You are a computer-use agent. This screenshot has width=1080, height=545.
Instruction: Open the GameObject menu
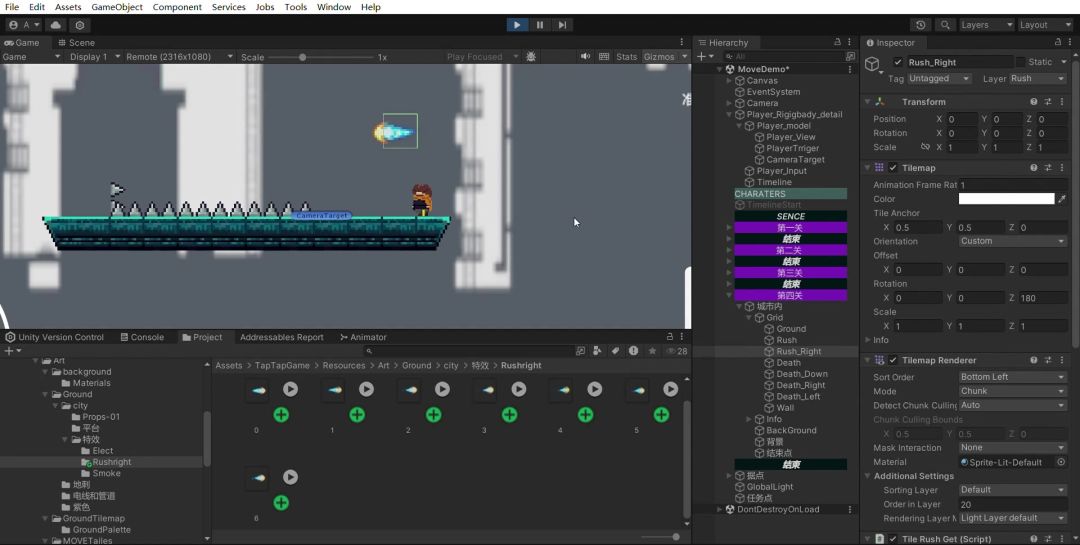pos(116,7)
